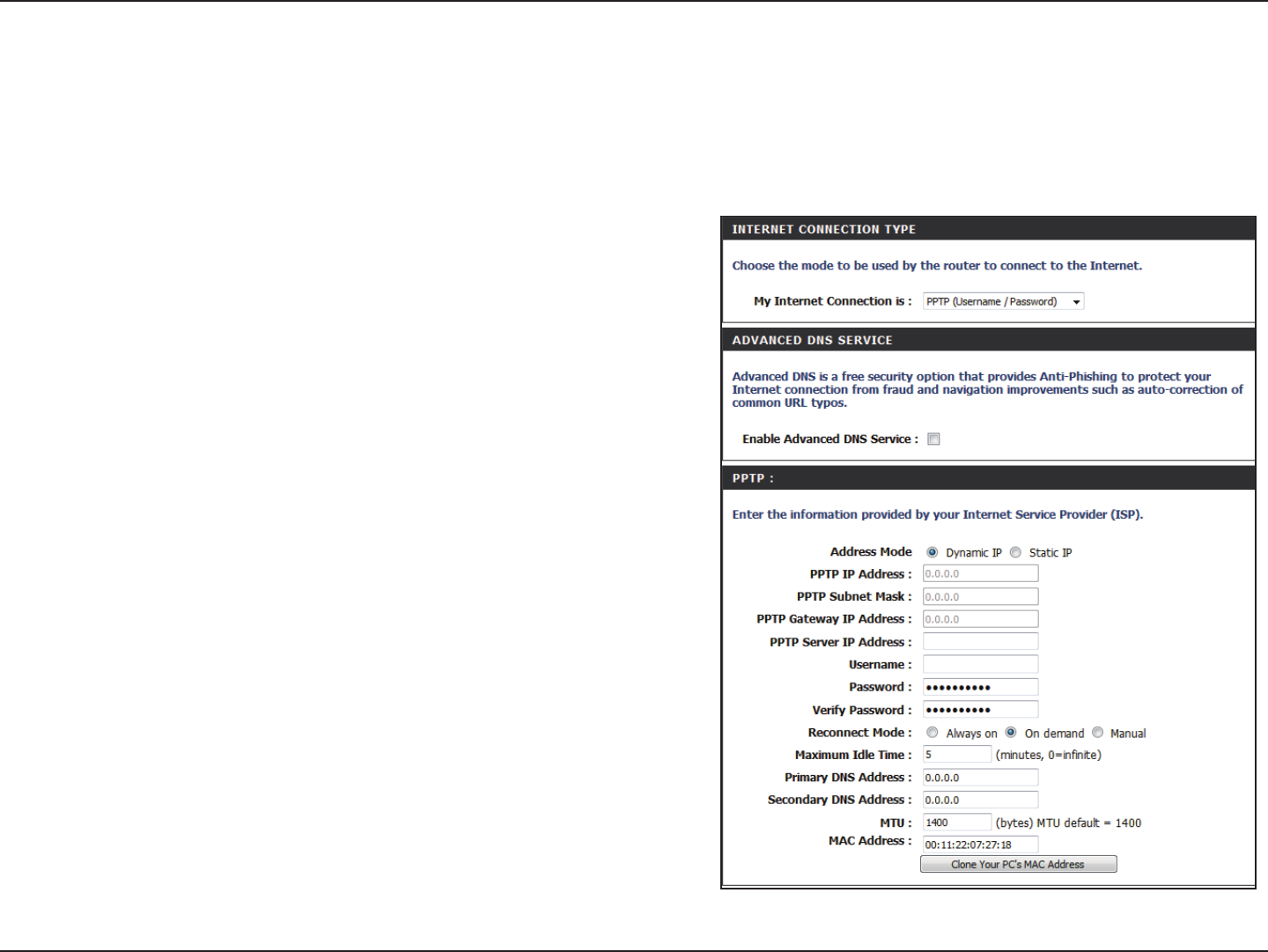Open the My Internet Connection dropdown
The image size is (1268, 952).
(1003, 301)
